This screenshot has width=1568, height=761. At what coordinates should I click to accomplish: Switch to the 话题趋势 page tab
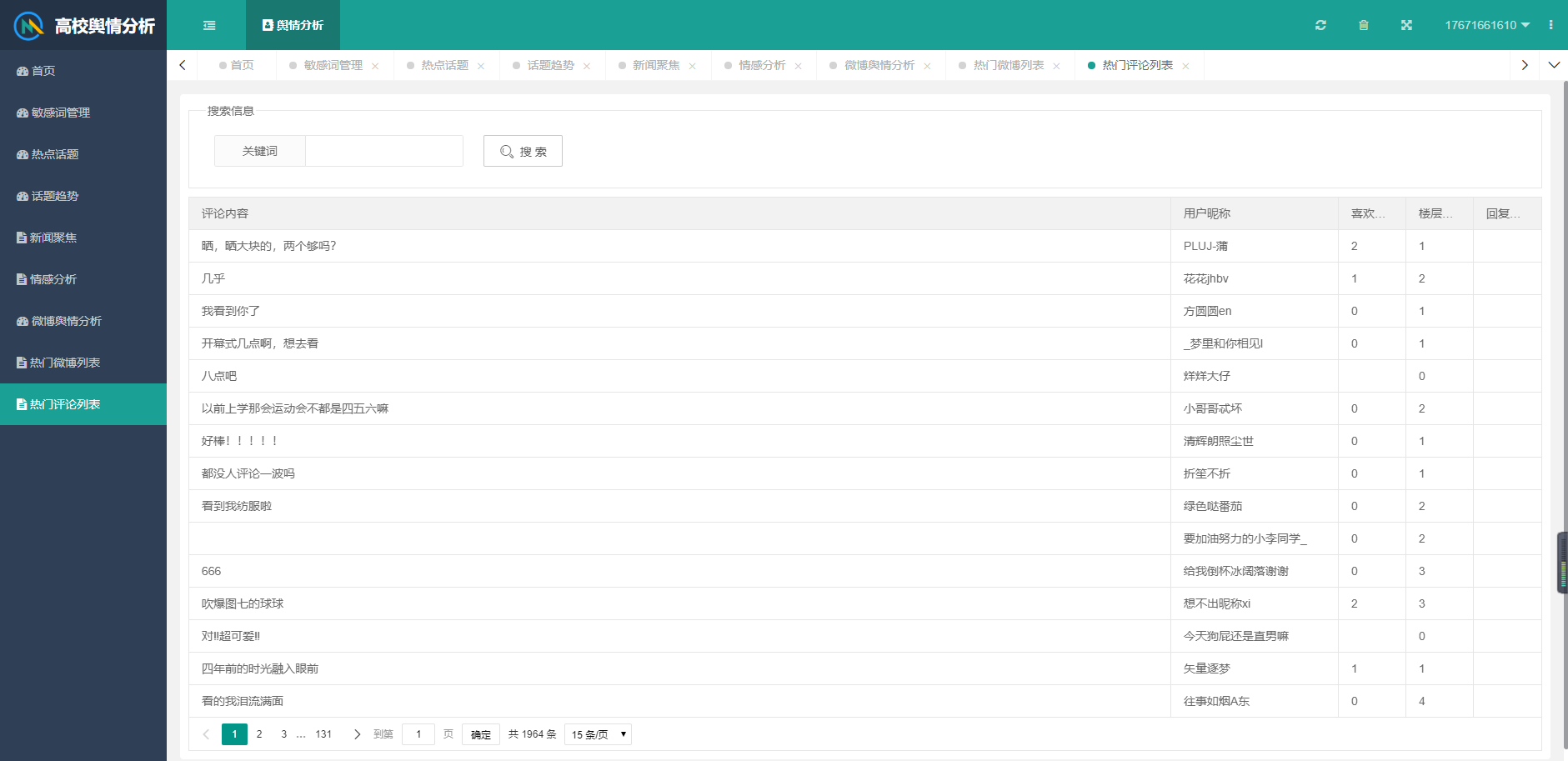click(x=550, y=65)
